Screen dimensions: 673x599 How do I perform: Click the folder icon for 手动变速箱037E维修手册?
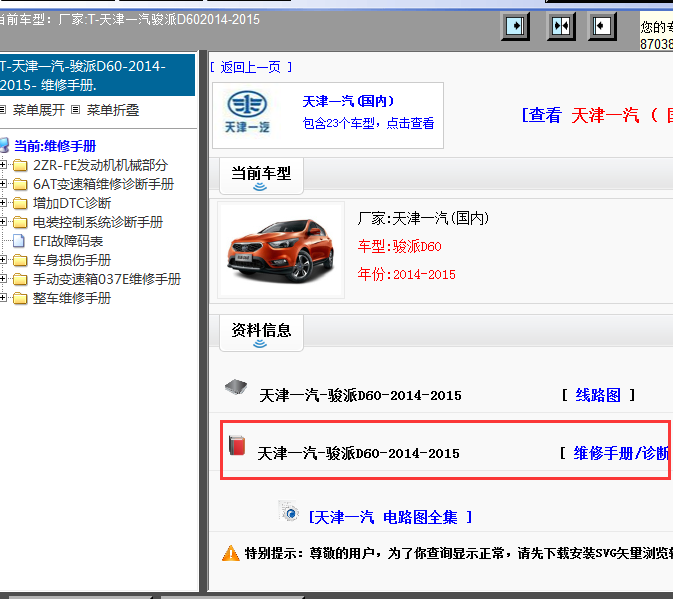(x=20, y=279)
